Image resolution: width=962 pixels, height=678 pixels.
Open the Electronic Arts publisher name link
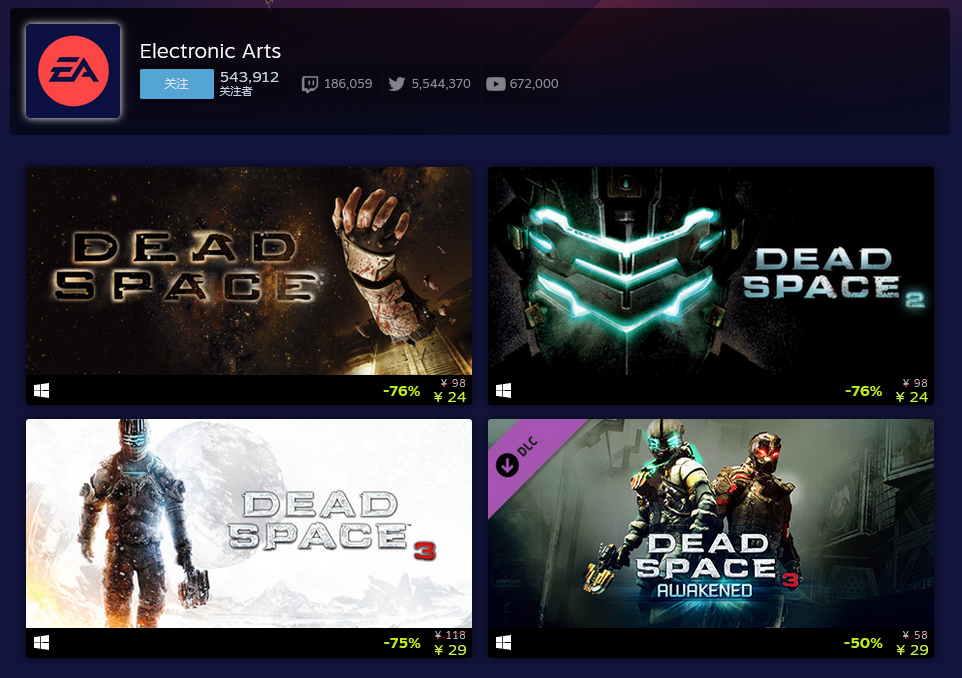click(210, 51)
